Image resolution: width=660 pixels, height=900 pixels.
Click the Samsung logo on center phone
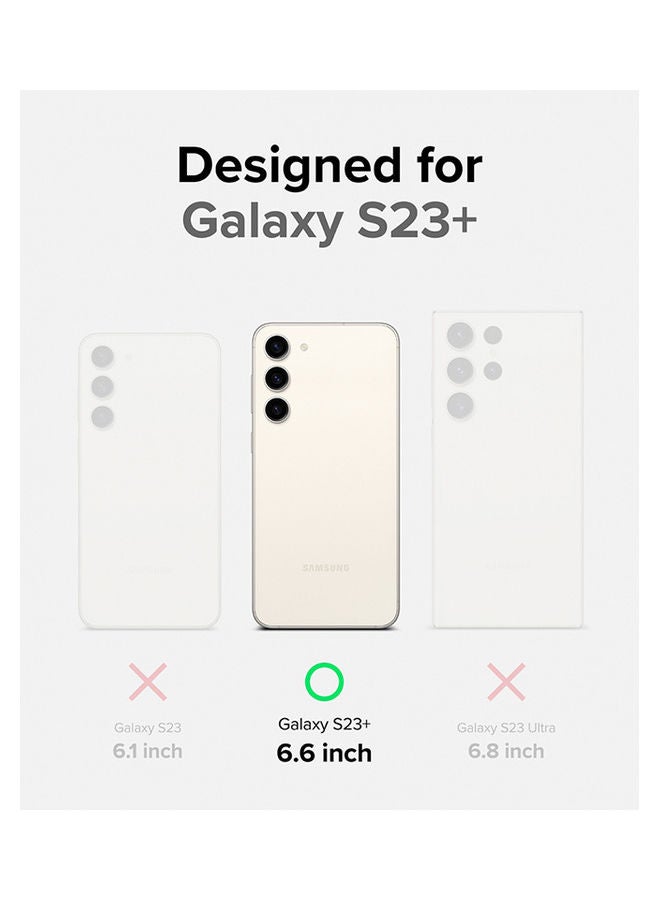[x=326, y=568]
